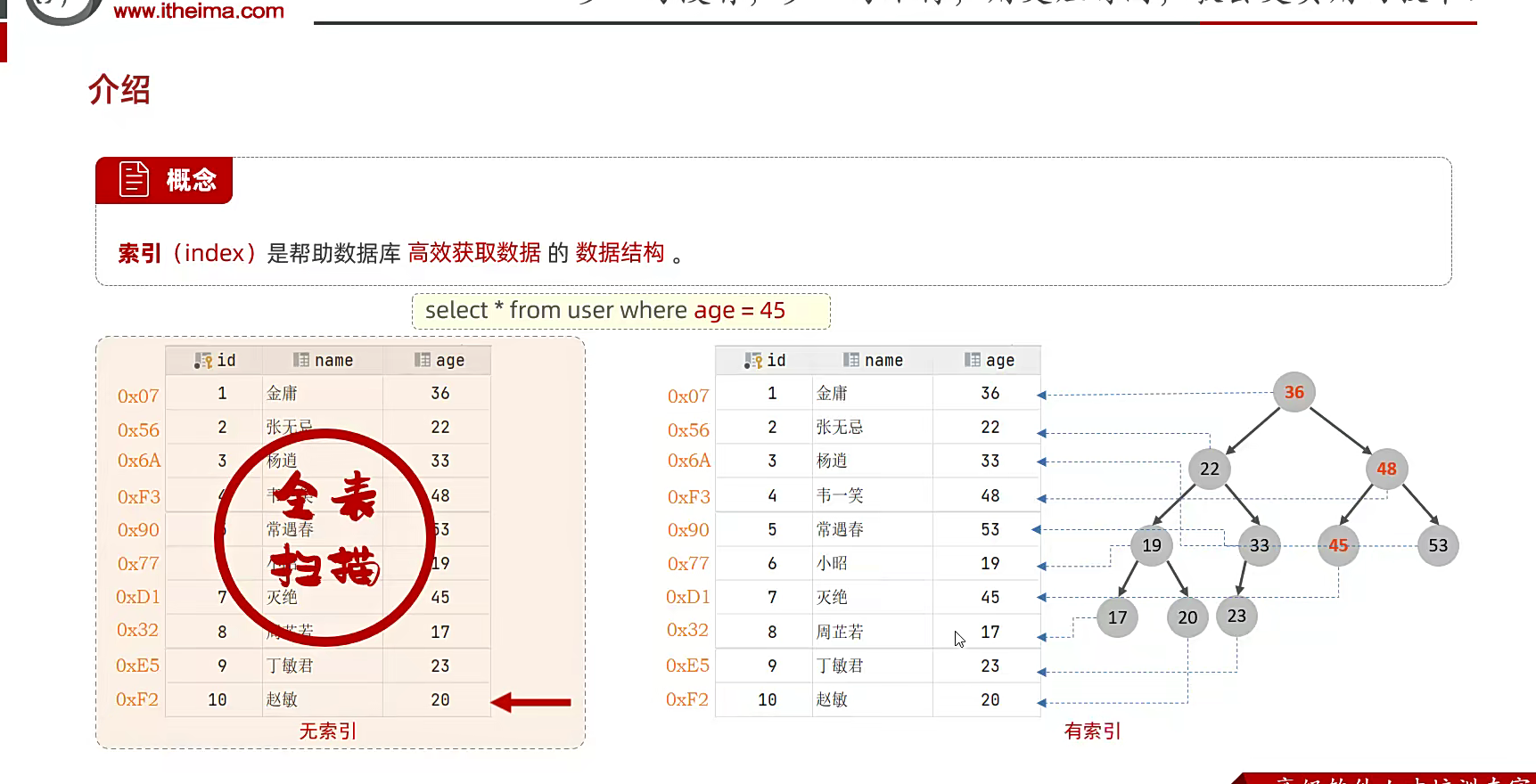Select the tree node 53

click(1438, 545)
